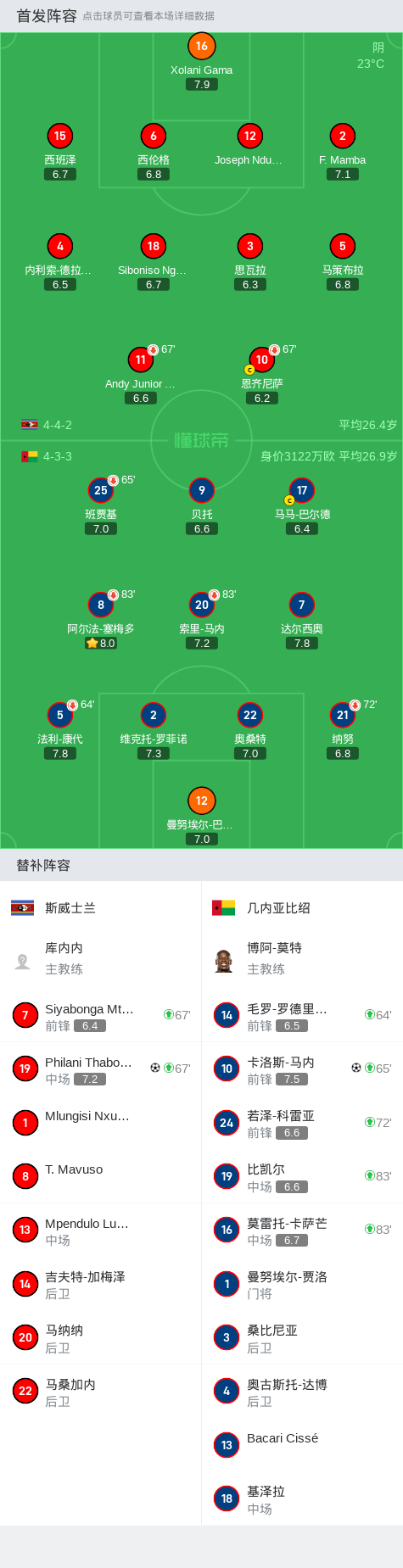This screenshot has height=1568, width=403.
Task: Open goalkeeper Xolani Gama number 16 icon
Action: pyautogui.click(x=201, y=46)
